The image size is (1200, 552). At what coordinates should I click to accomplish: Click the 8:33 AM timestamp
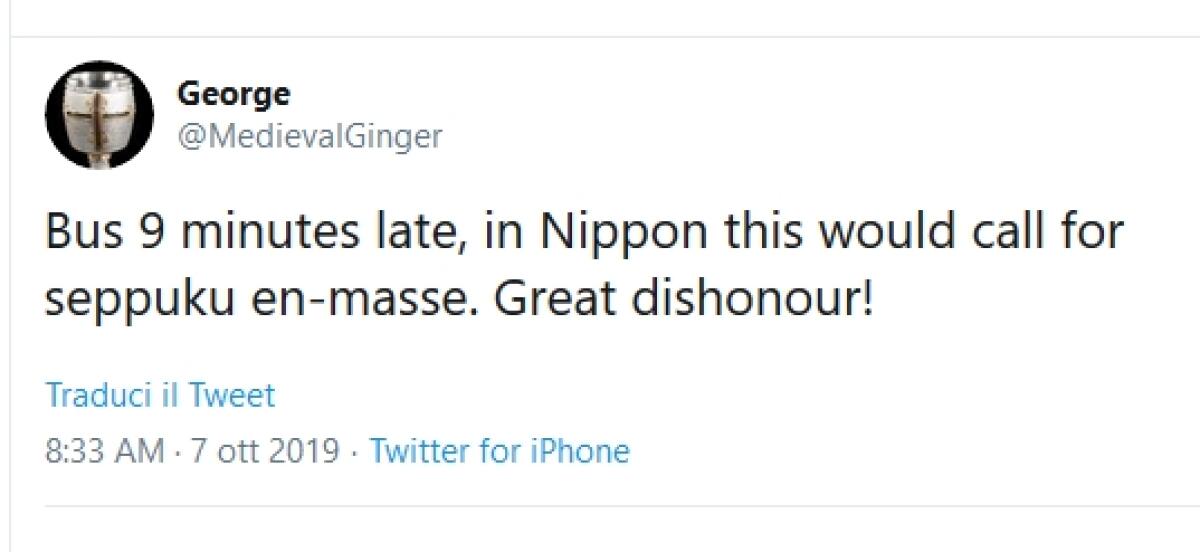(105, 451)
